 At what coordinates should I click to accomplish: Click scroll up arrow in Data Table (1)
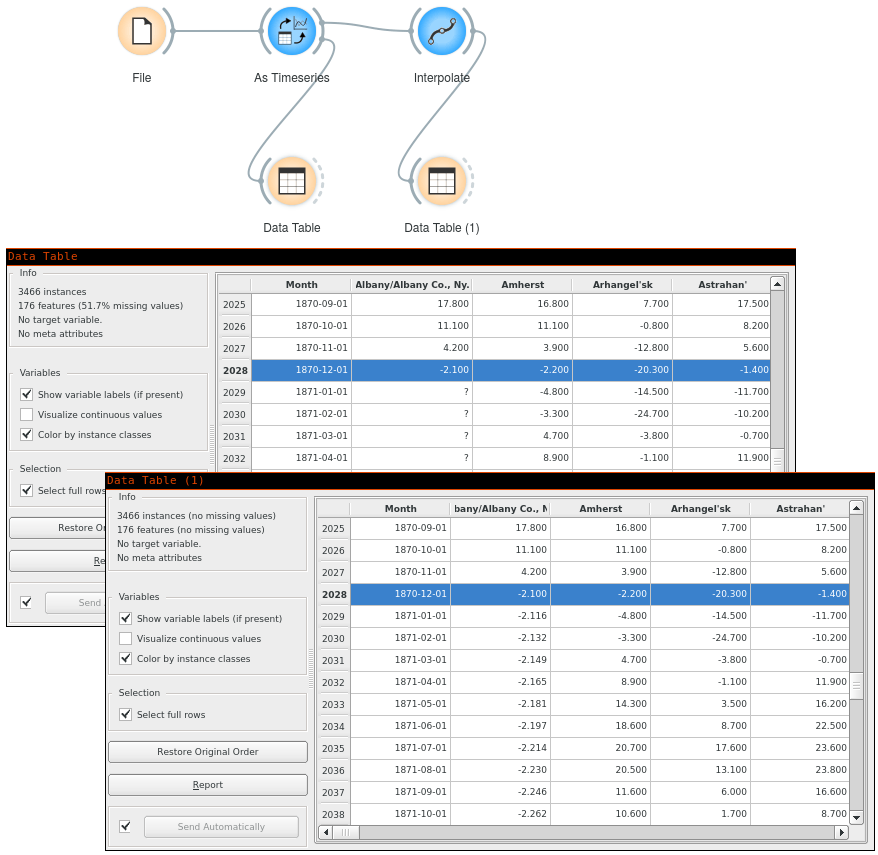click(856, 507)
